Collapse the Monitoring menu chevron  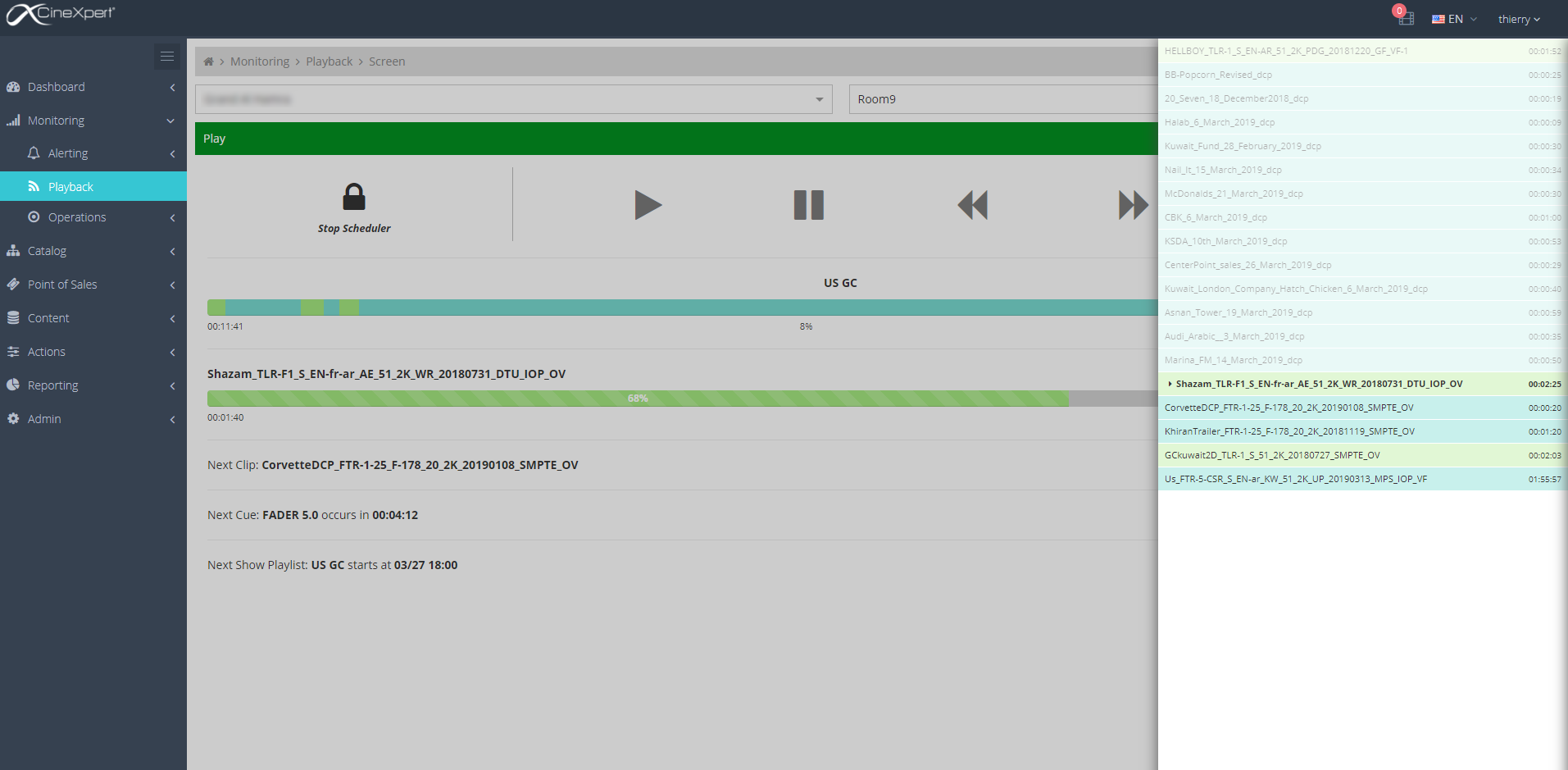pyautogui.click(x=170, y=121)
